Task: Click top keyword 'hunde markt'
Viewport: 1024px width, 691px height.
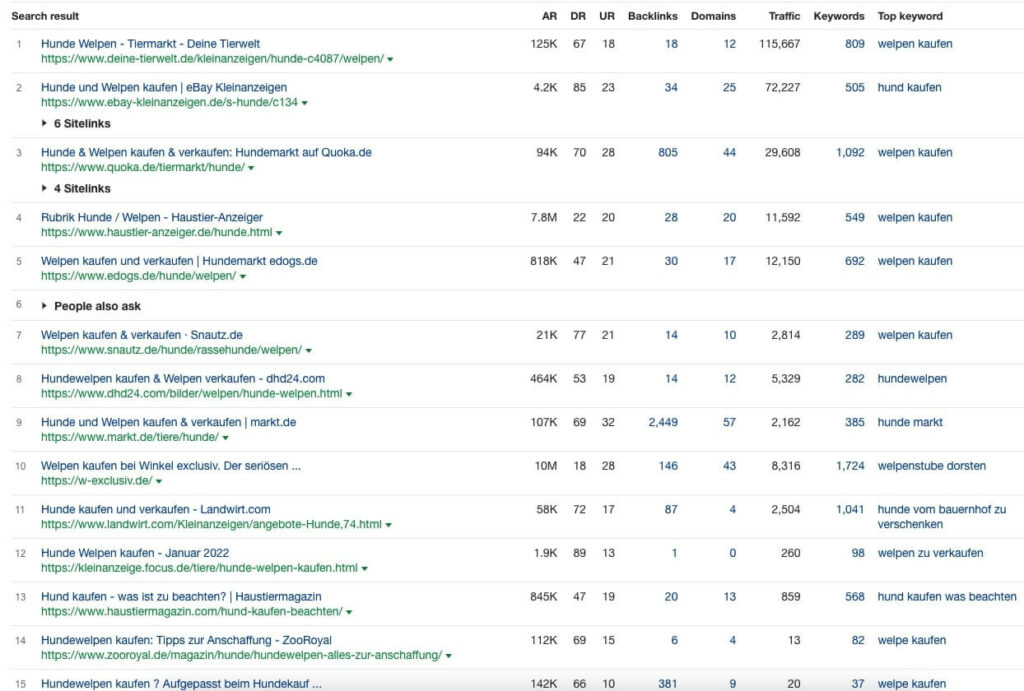Action: coord(910,423)
